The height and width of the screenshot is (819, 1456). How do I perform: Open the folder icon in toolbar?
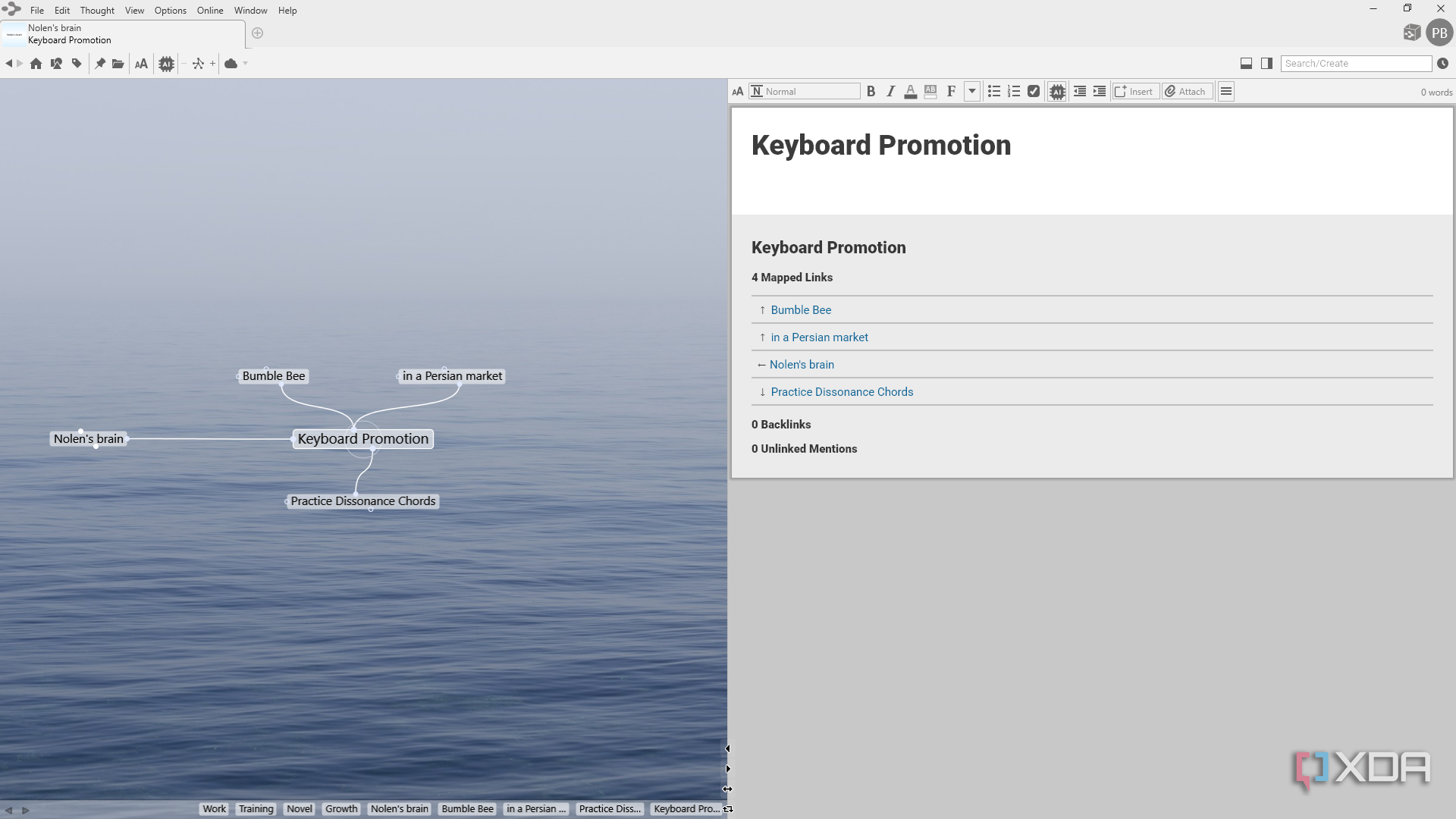point(118,64)
